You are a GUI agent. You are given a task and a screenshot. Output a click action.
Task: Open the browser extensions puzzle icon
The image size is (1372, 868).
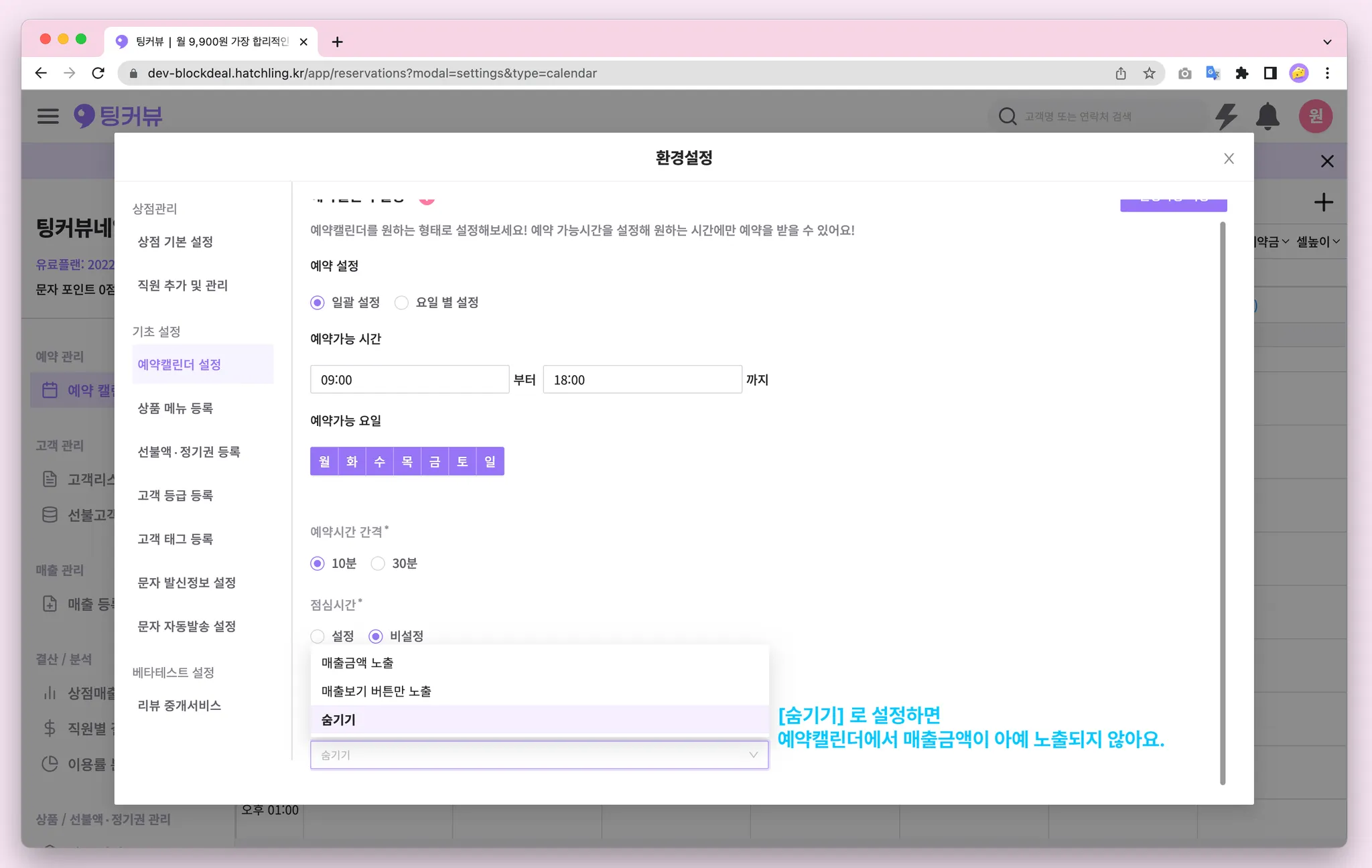(x=1241, y=74)
